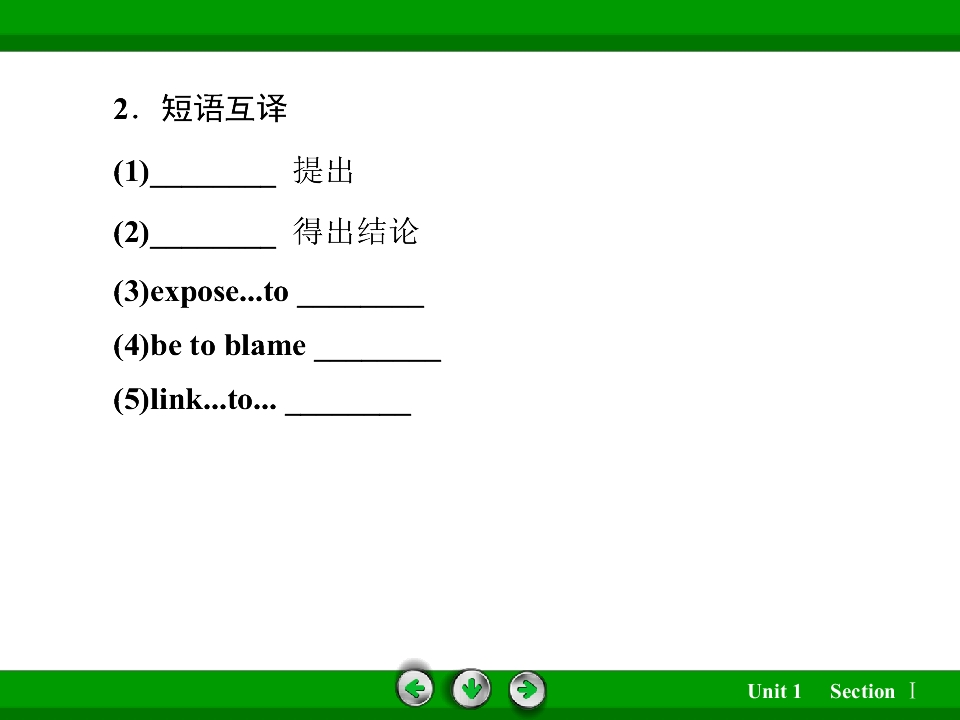Screen dimensions: 960x720
Task: Click the Chinese text 得出结论
Action: 356,231
